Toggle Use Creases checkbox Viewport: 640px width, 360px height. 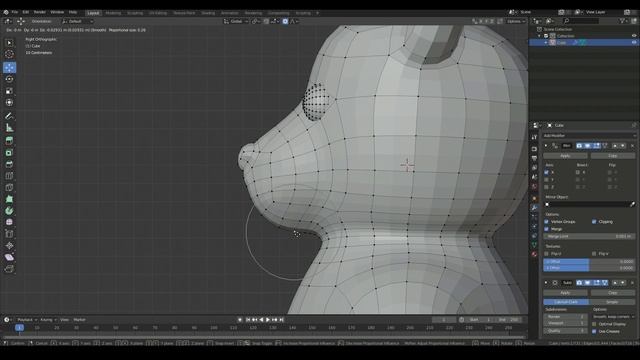coord(594,331)
